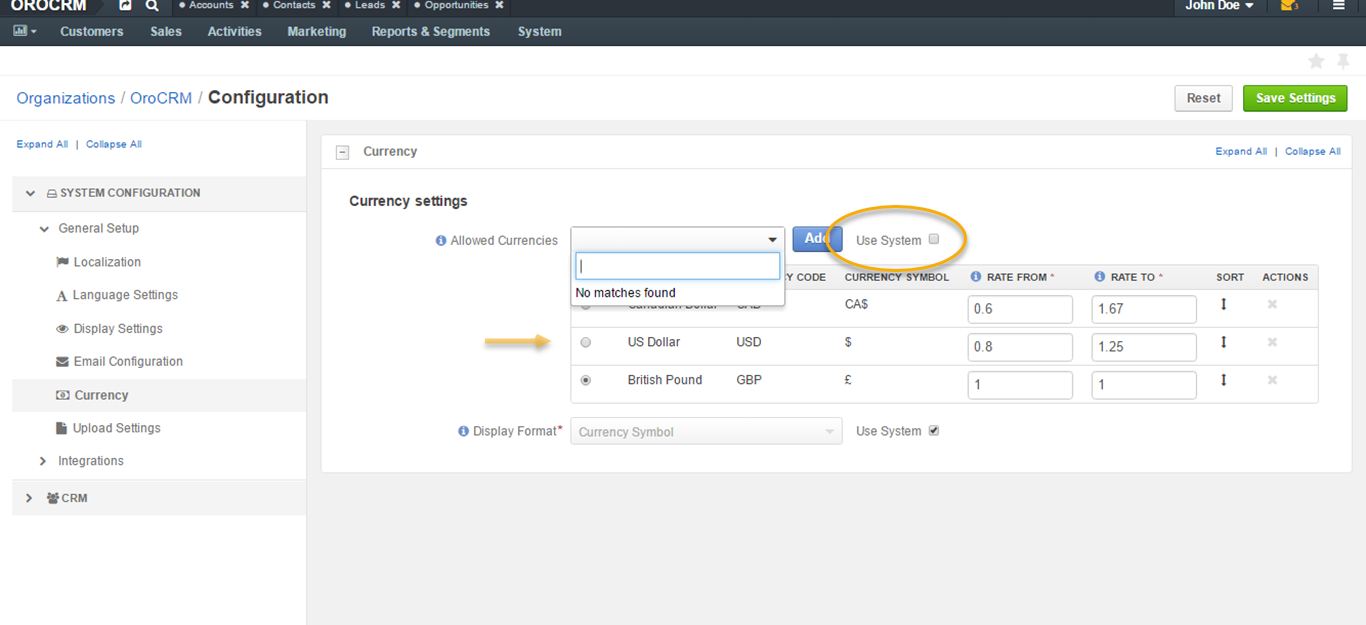
Task: Click Collapse All in the Currency panel
Action: click(x=1313, y=151)
